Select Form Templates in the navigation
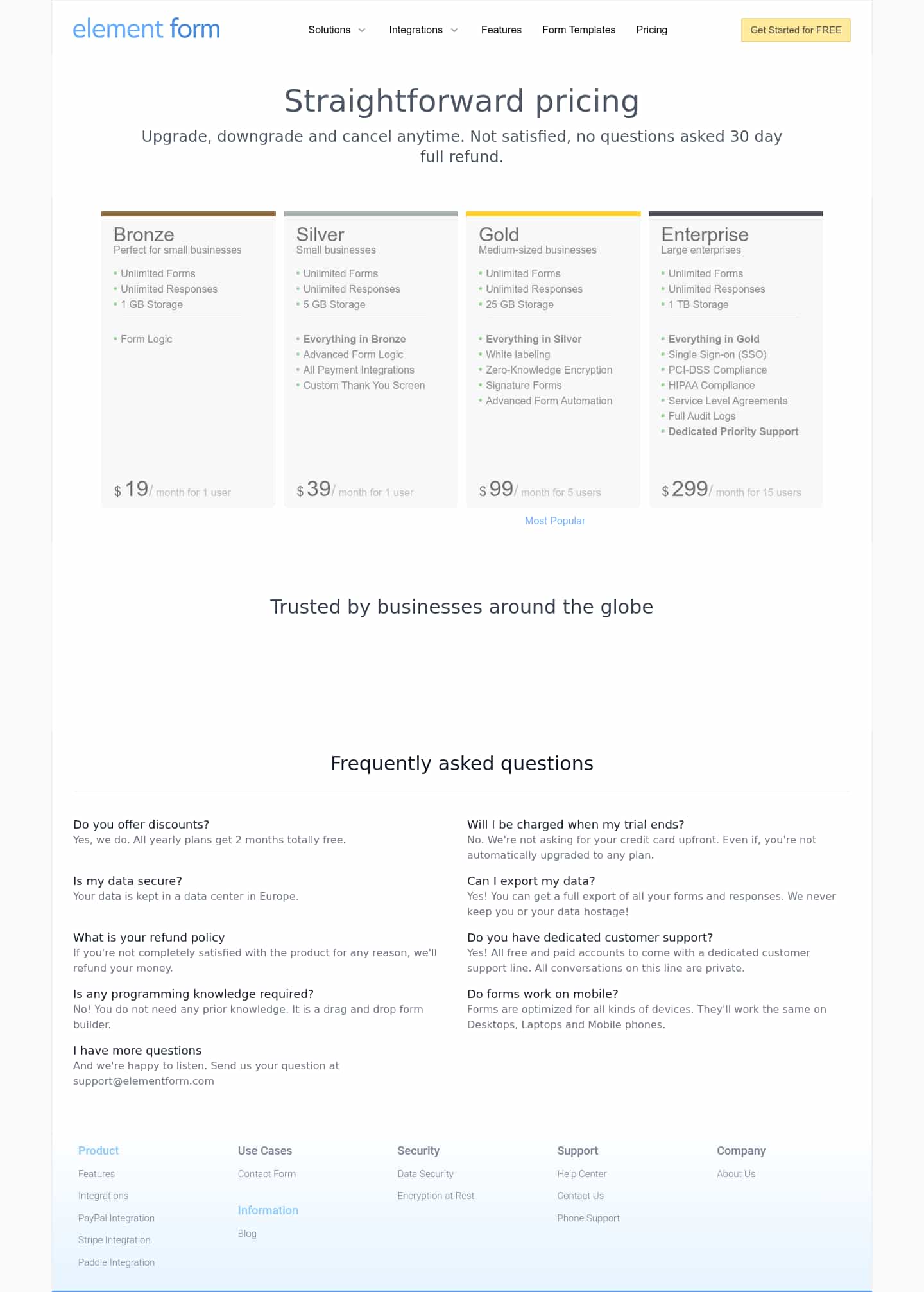The height and width of the screenshot is (1292, 924). coord(578,30)
